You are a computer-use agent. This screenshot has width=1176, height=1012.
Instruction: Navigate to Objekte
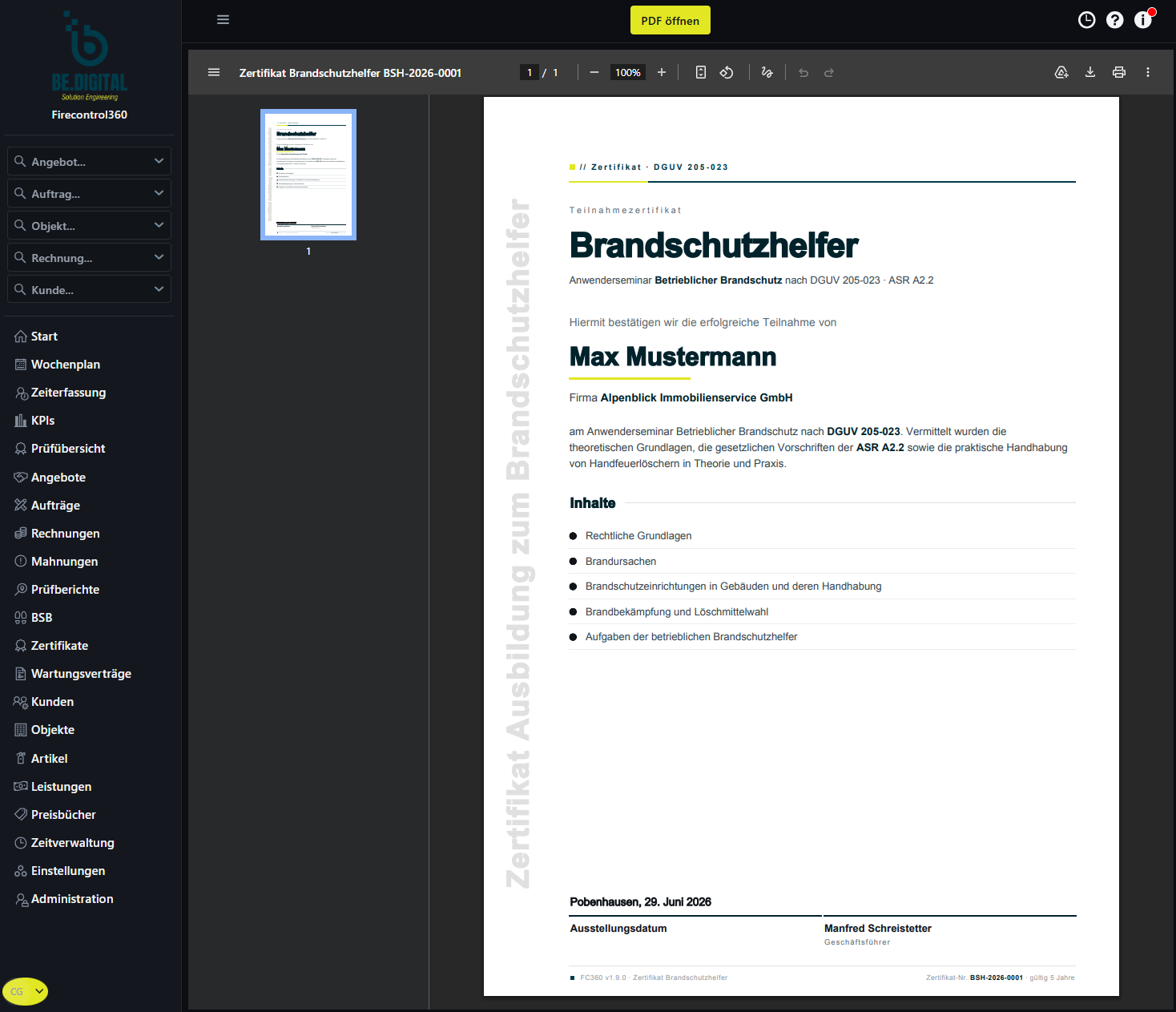tap(53, 730)
